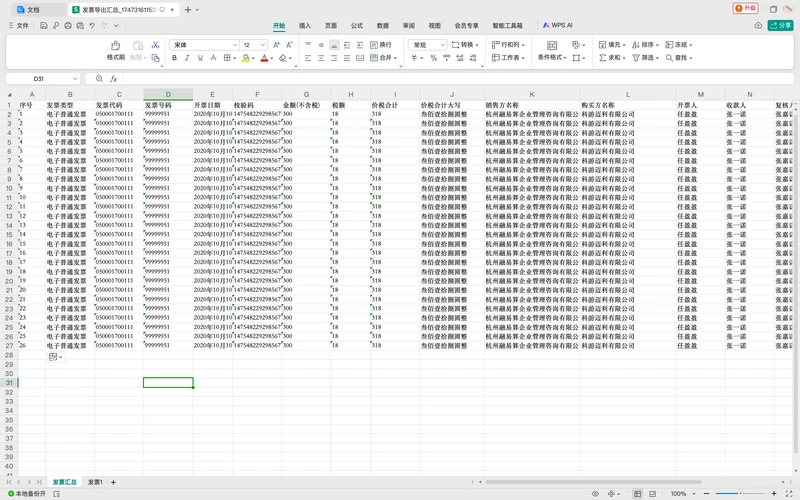Apply strikethrough formatting icon
The height and width of the screenshot is (500, 800).
coord(213,58)
